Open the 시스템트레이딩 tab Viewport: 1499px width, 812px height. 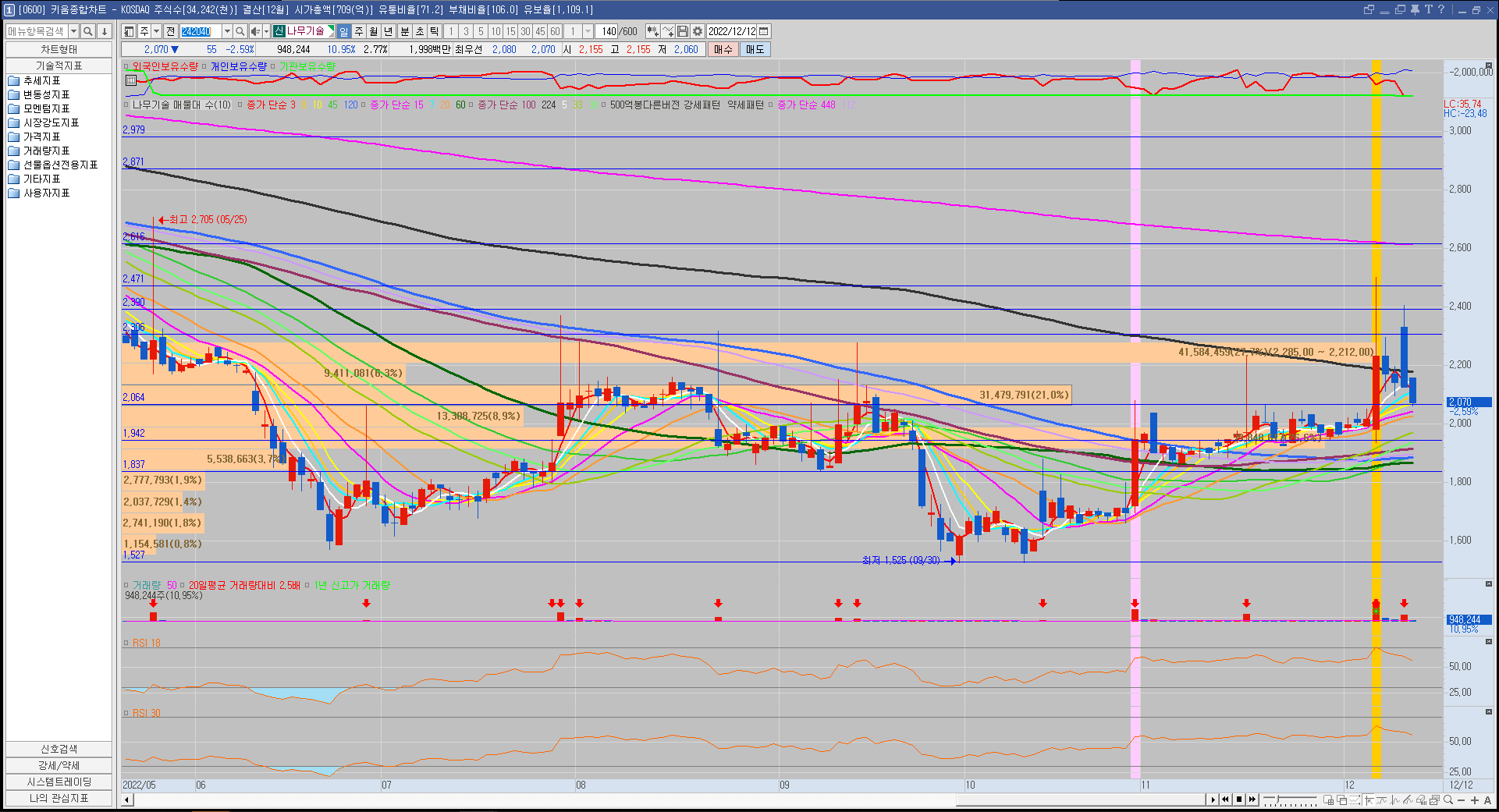59,782
